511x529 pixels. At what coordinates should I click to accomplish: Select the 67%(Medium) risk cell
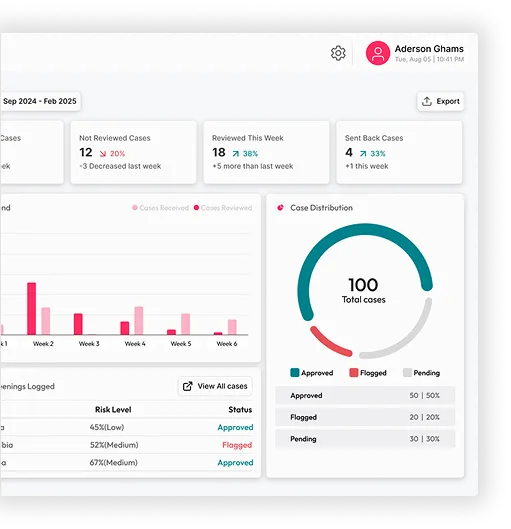pyautogui.click(x=114, y=463)
